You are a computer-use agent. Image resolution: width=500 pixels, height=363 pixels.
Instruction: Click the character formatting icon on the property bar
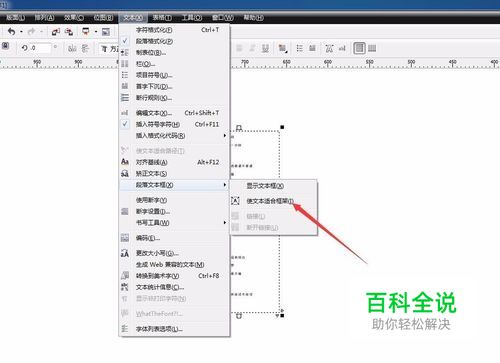pyautogui.click(x=329, y=49)
